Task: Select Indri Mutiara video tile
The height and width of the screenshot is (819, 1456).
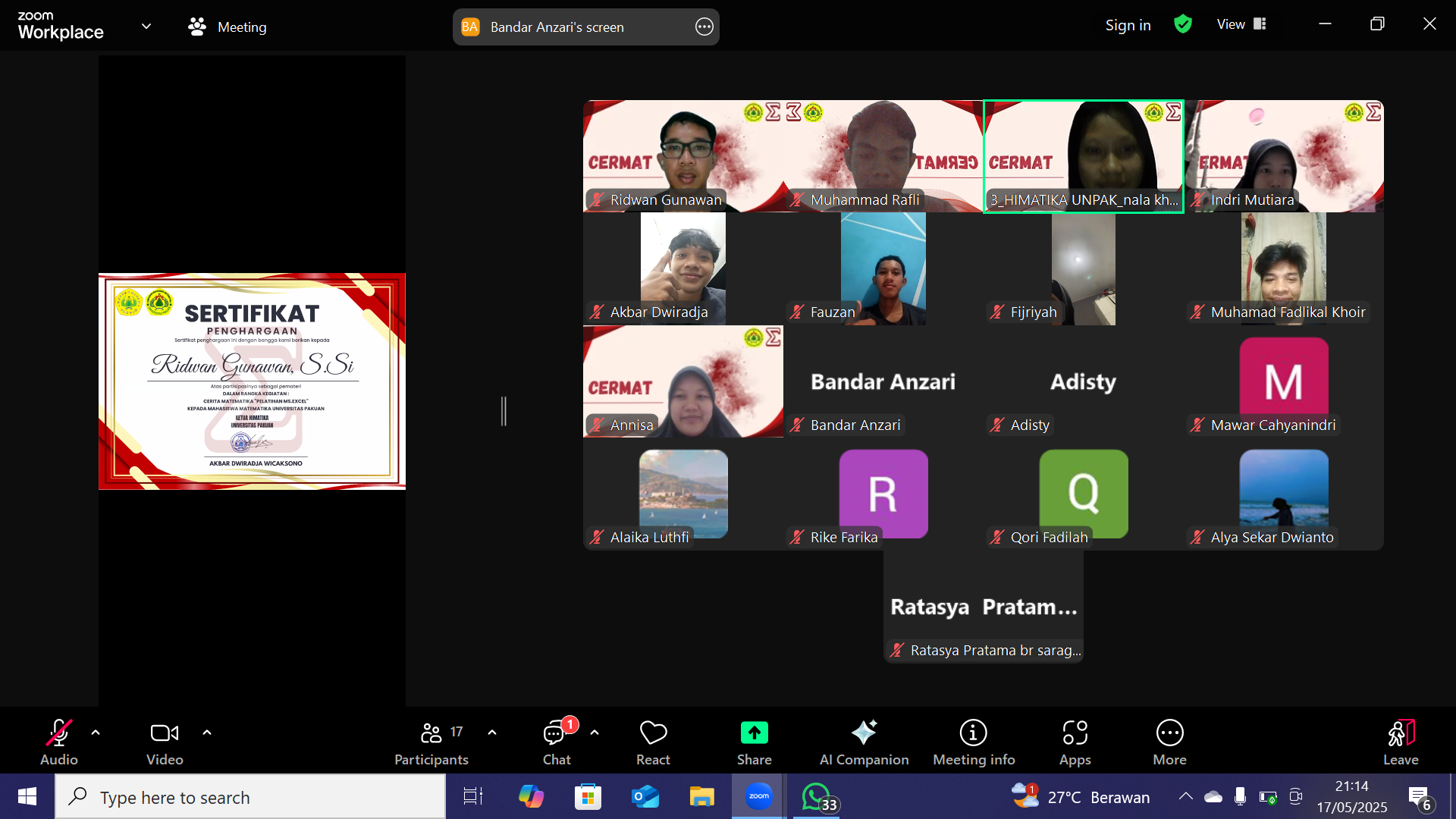Action: (1284, 156)
